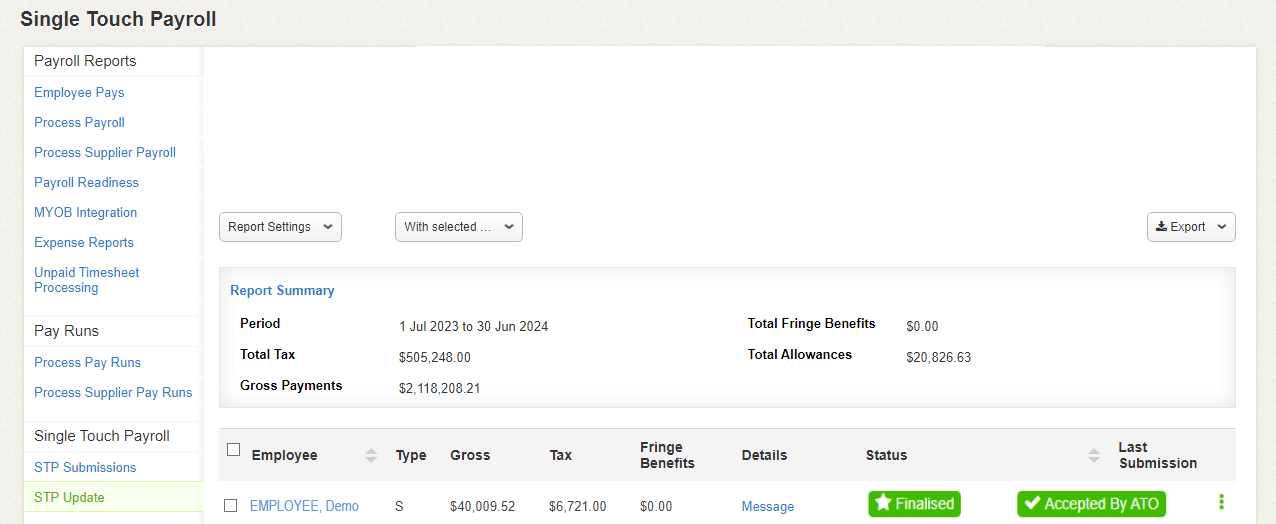Open Process Pay Runs link
Viewport: 1276px width, 524px height.
tap(87, 362)
